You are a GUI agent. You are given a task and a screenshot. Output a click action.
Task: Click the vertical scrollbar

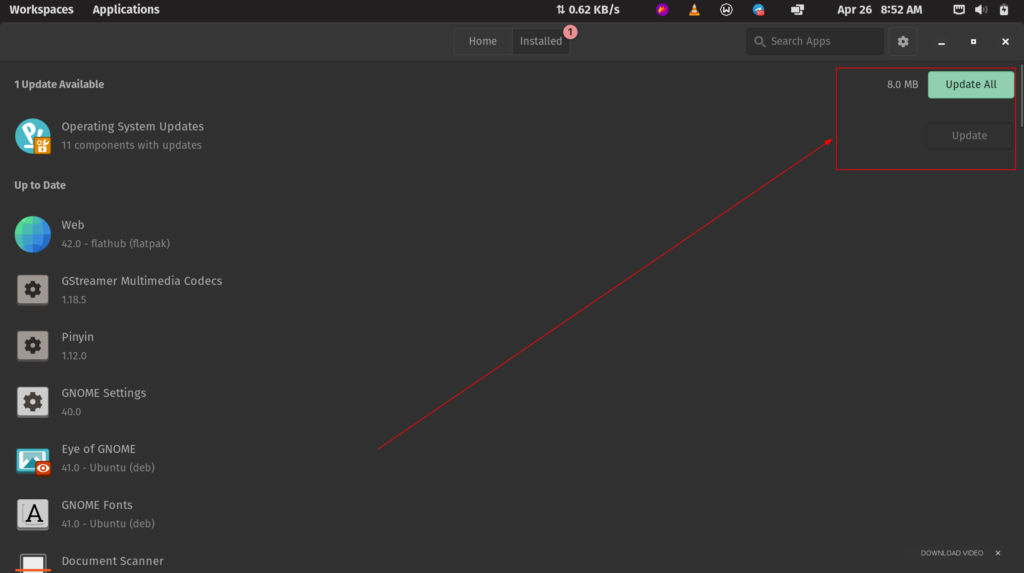tap(1021, 95)
